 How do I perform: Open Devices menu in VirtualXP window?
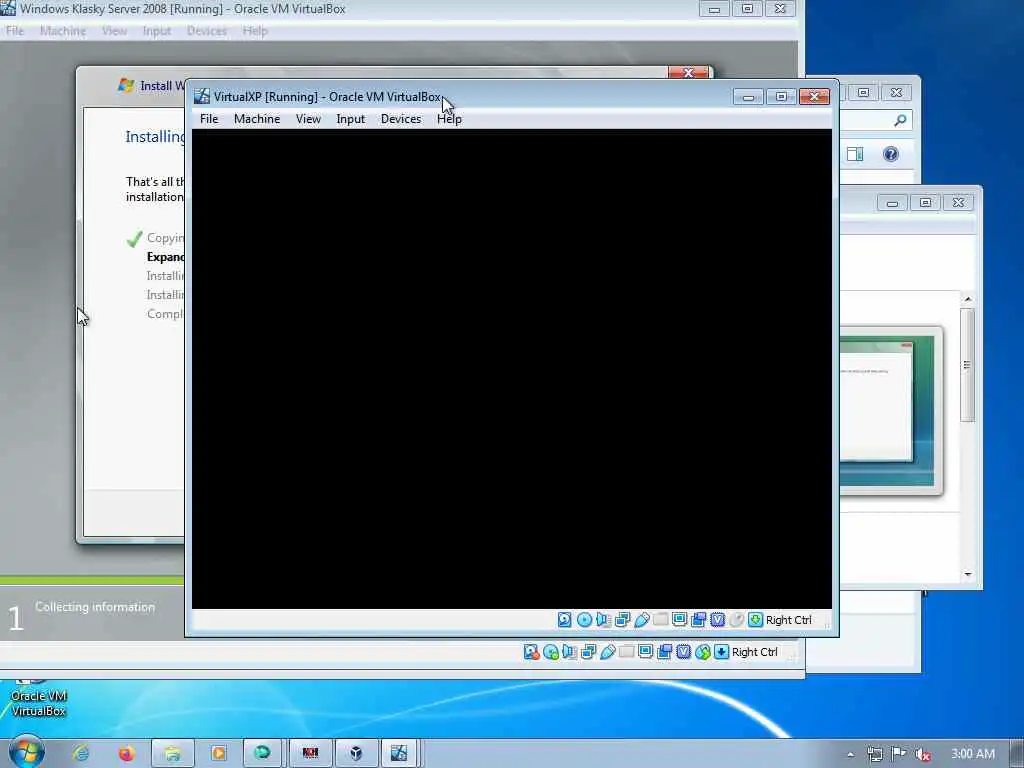401,119
